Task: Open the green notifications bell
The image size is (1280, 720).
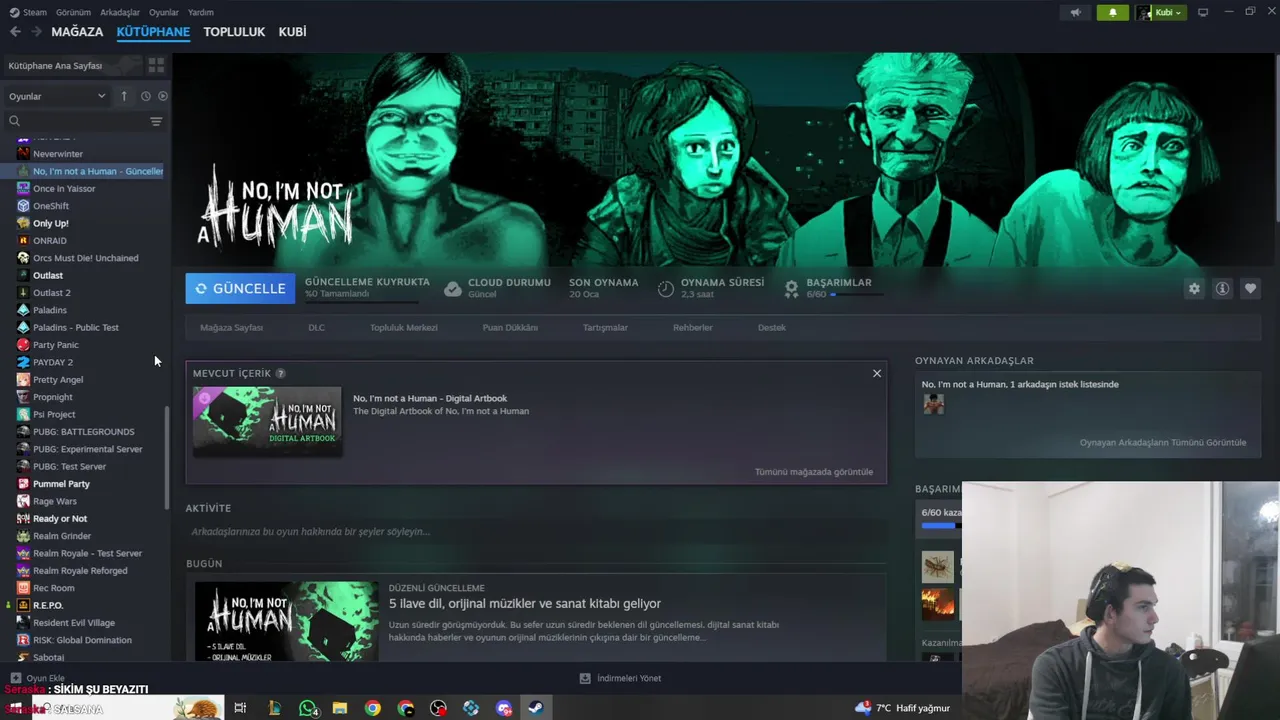Action: [1112, 12]
